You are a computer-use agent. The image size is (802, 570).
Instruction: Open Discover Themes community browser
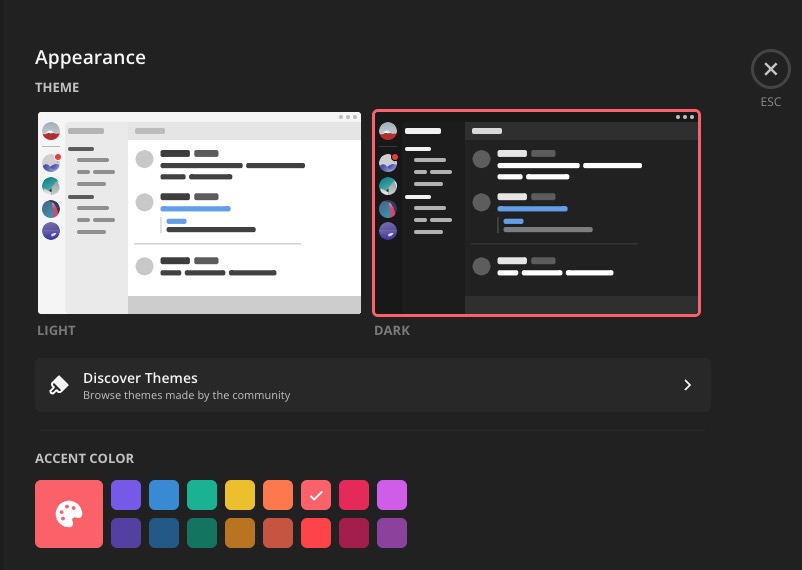[x=372, y=385]
